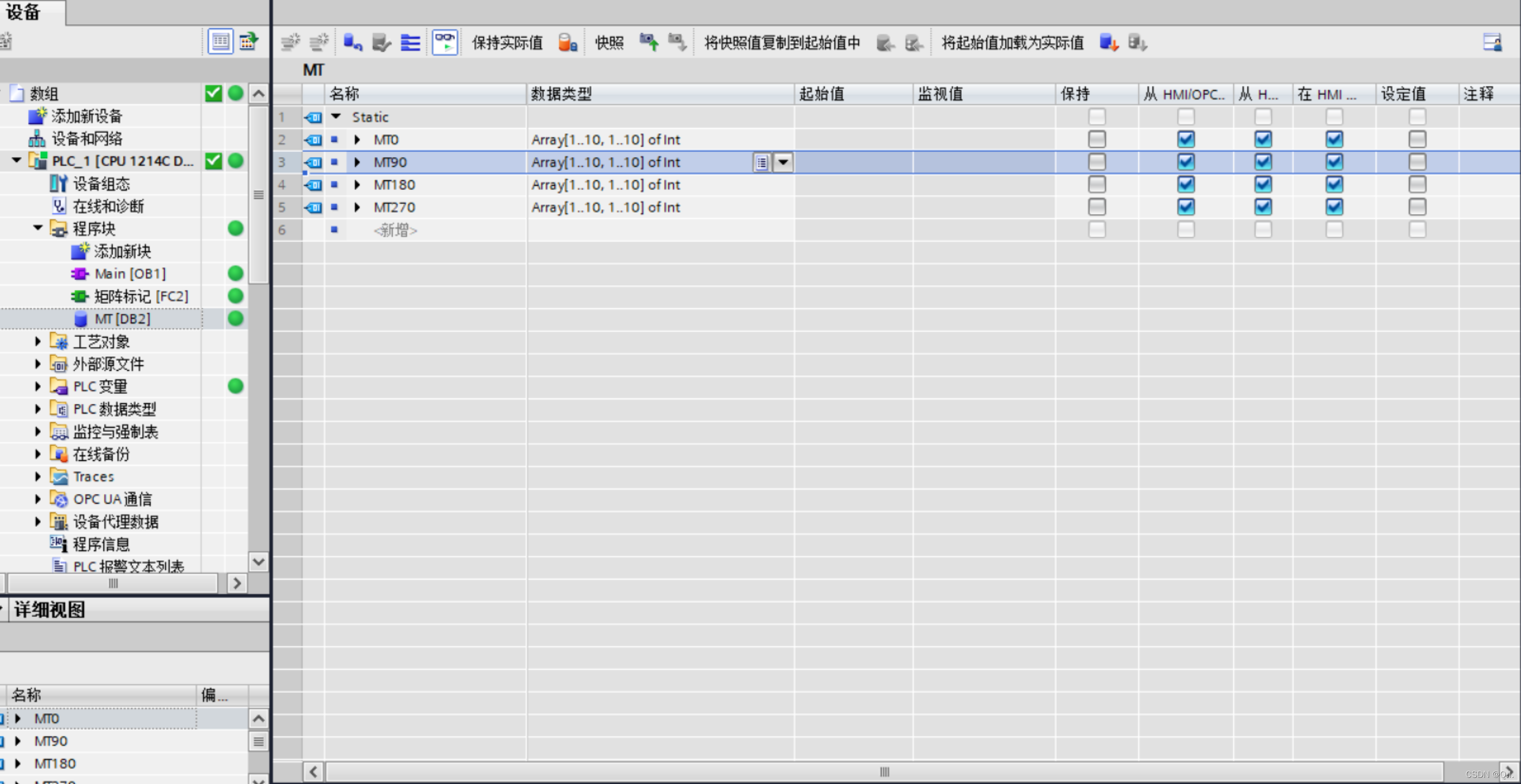Click the monitor all (glasses) toolbar icon
The width and height of the screenshot is (1521, 784).
tap(444, 43)
